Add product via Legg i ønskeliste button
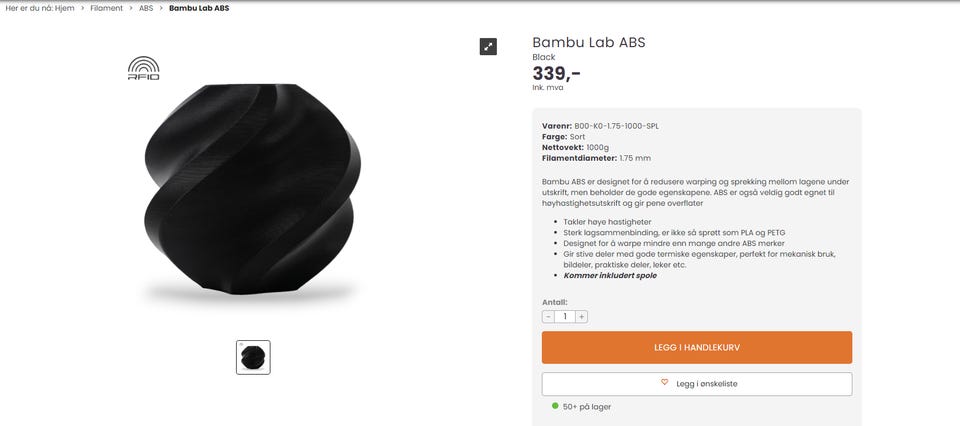The width and height of the screenshot is (960, 426). tap(697, 384)
